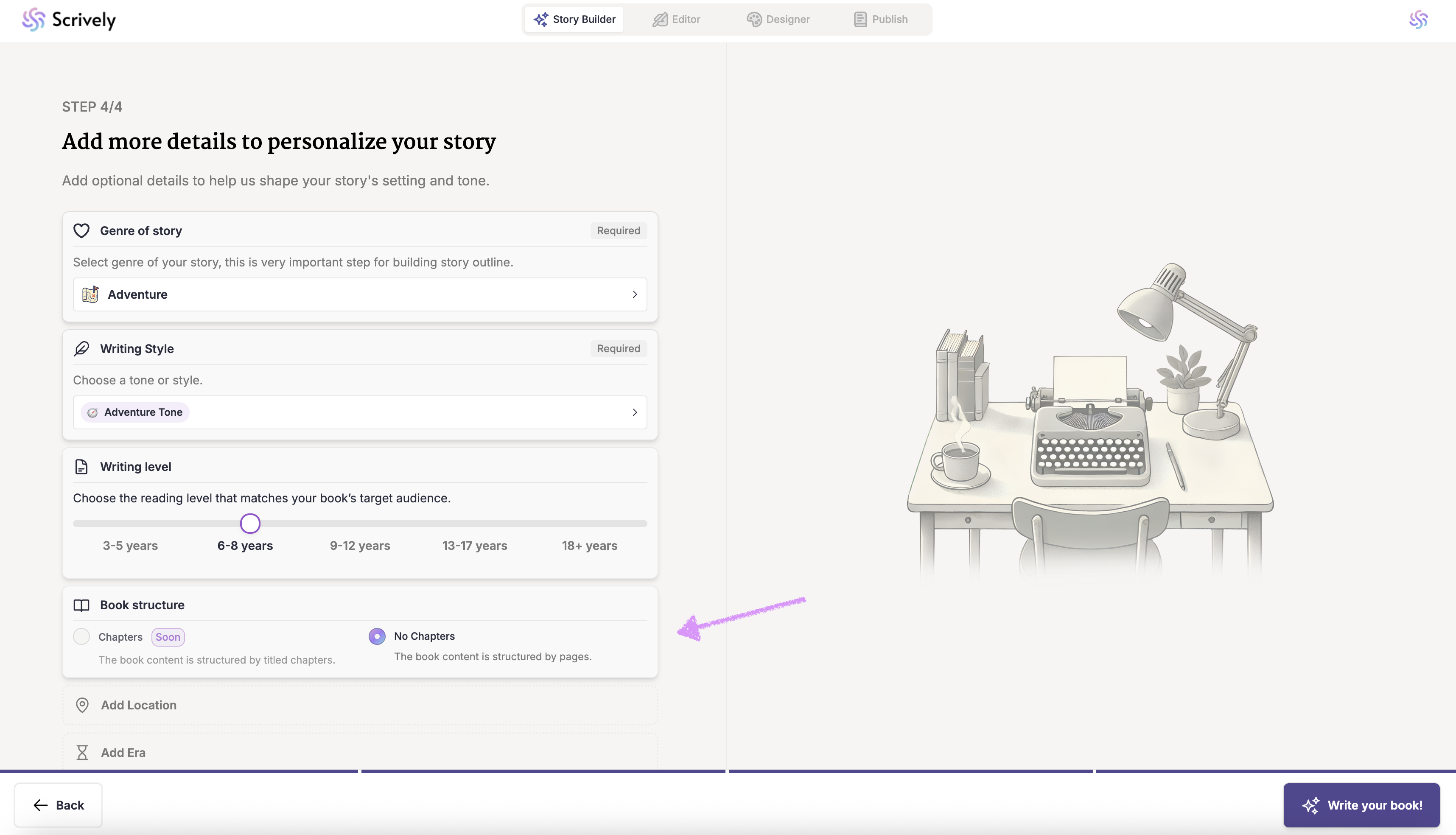Image resolution: width=1456 pixels, height=835 pixels.
Task: Go to the Publish tab
Action: pyautogui.click(x=881, y=20)
